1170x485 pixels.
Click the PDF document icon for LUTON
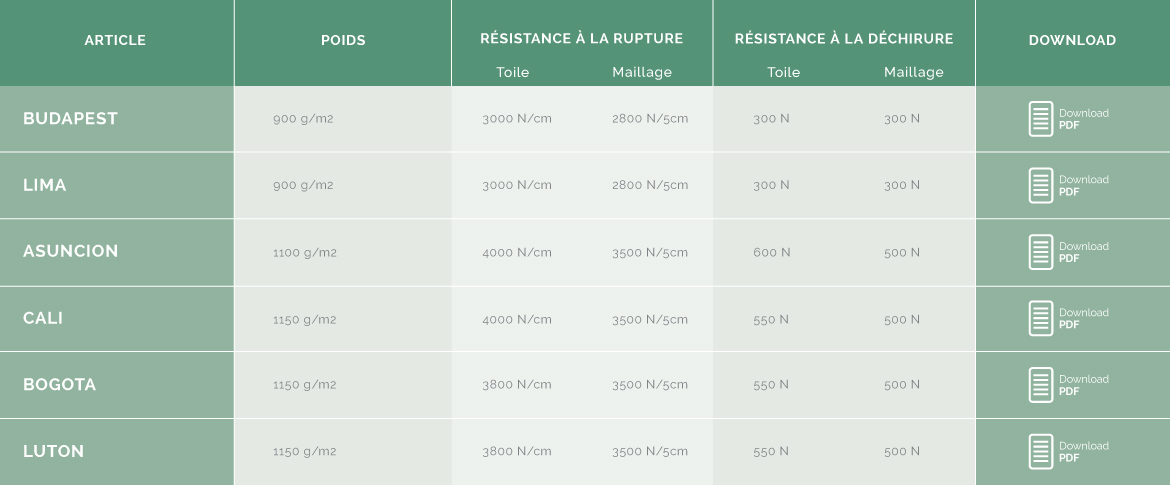click(x=1041, y=451)
